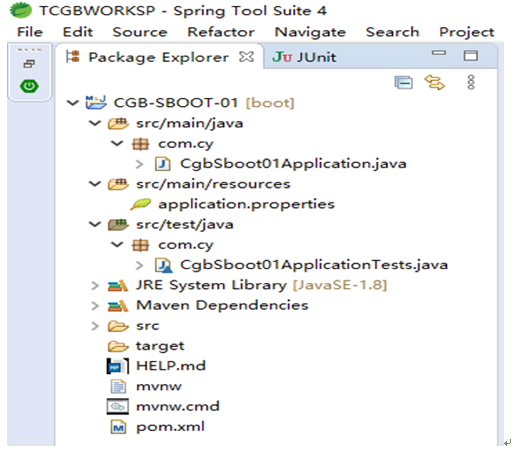Toggle Link with Editor arrows icon
The width and height of the screenshot is (514, 453).
pos(434,82)
